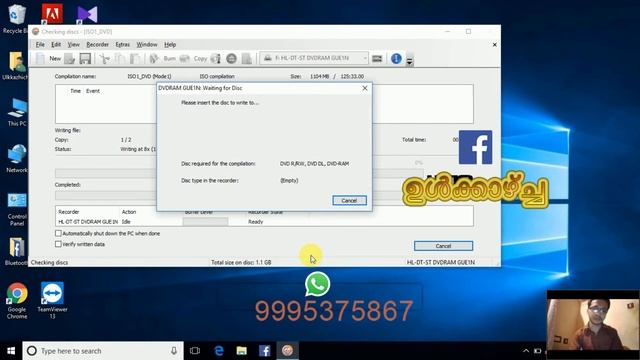Click the 'Idle' action cell
Viewport: 640px width, 360px height.
126,222
